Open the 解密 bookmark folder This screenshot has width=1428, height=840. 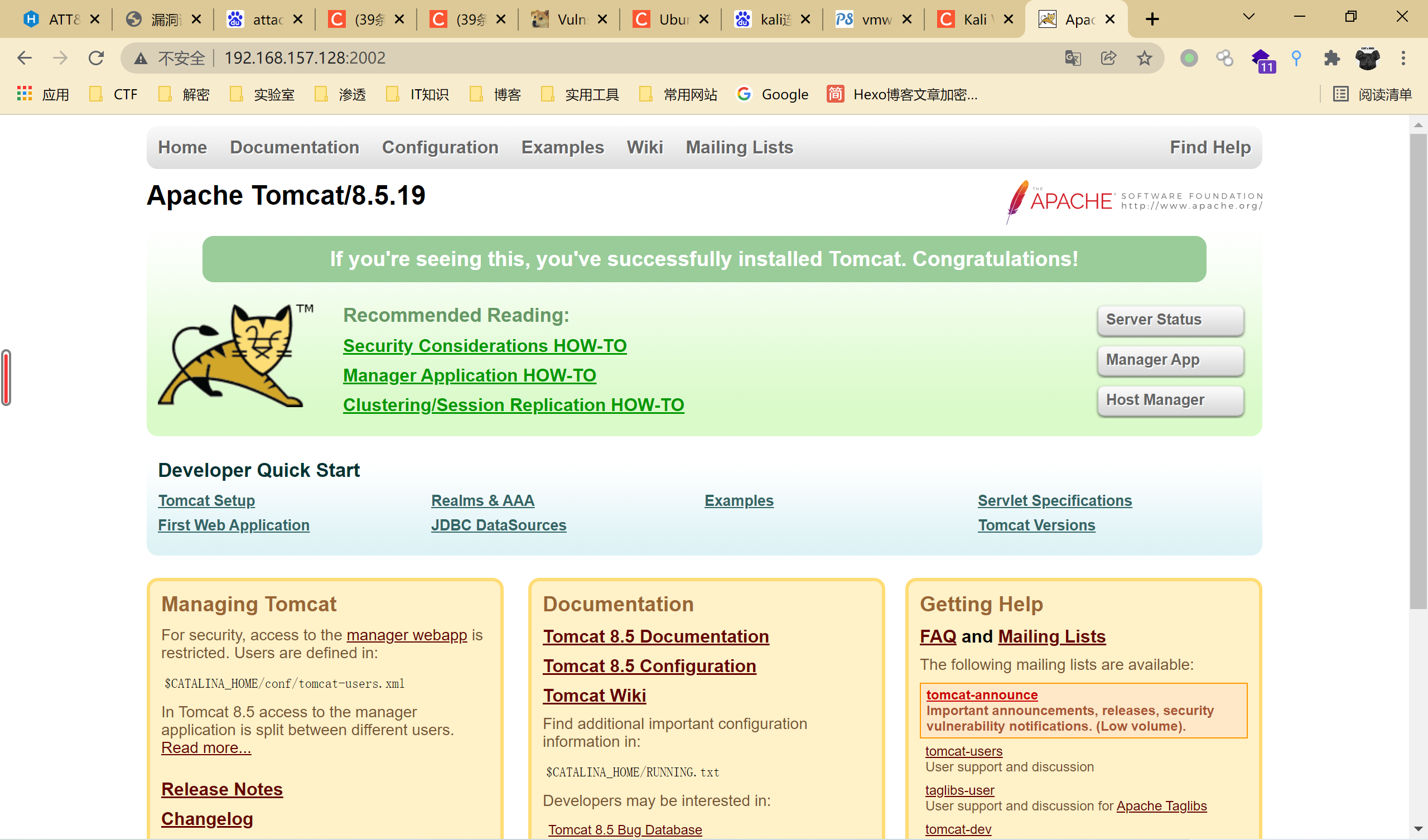click(184, 94)
